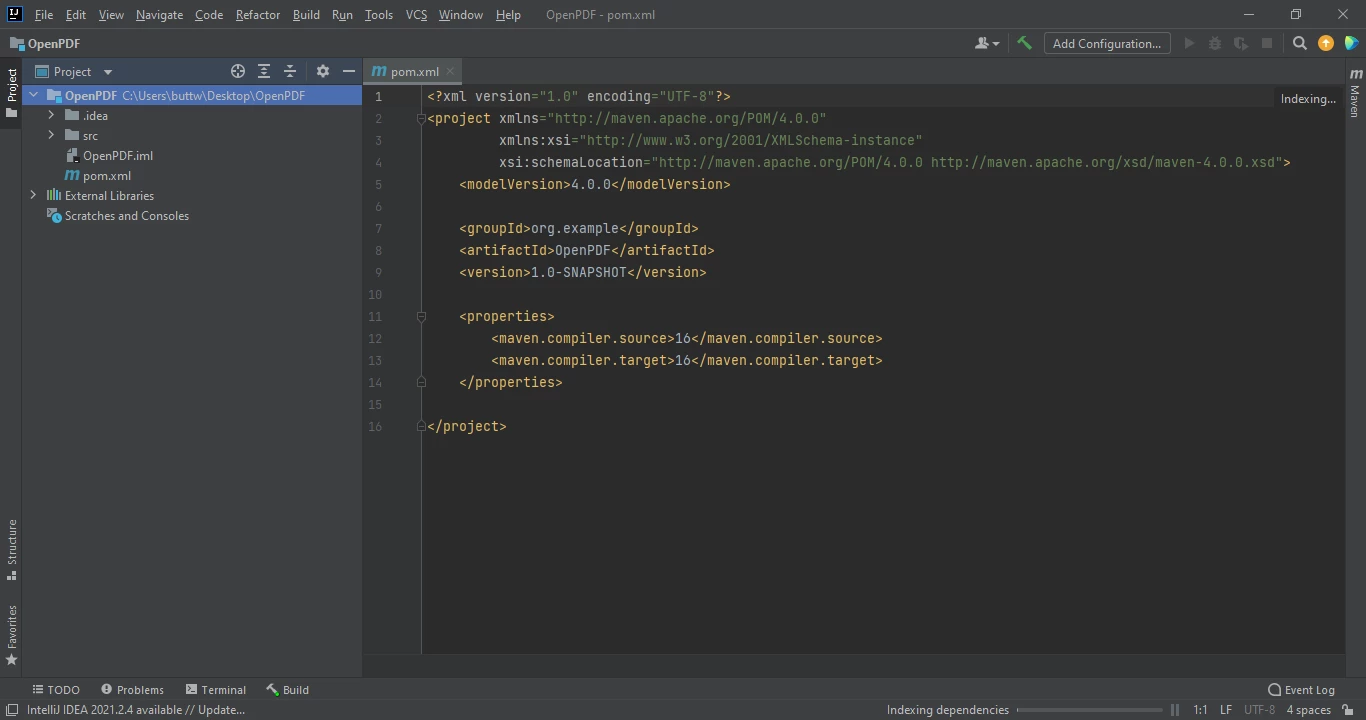This screenshot has width=1366, height=720.
Task: Expand the src folder
Action: (52, 136)
